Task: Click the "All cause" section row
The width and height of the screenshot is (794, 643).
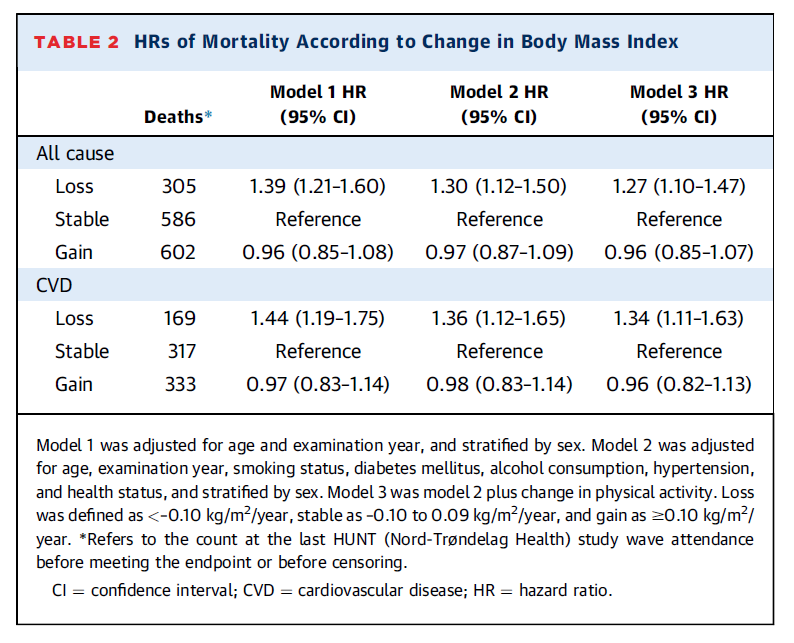Action: [x=75, y=154]
